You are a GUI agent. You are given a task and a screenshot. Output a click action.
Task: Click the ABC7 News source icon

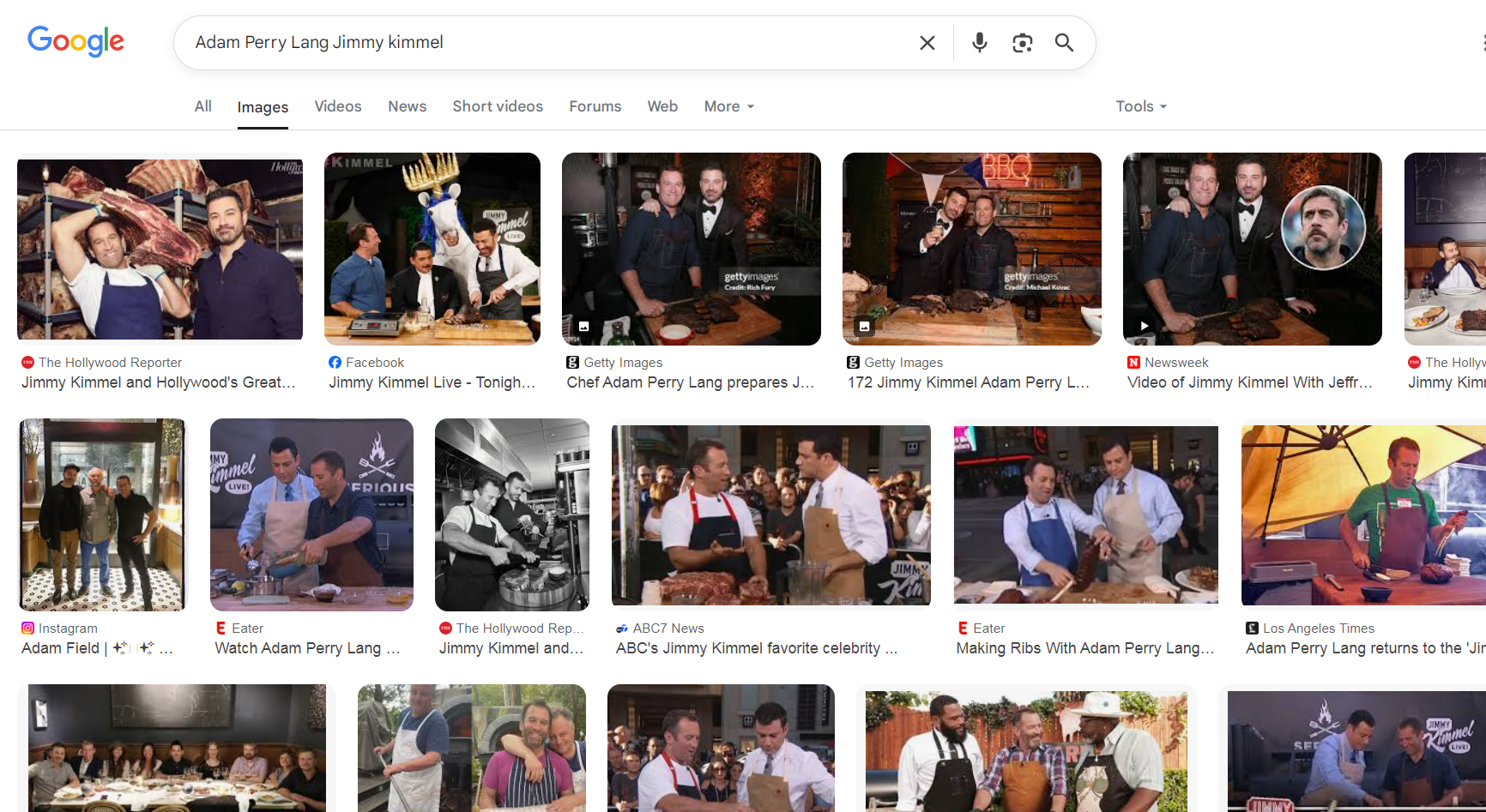click(622, 629)
